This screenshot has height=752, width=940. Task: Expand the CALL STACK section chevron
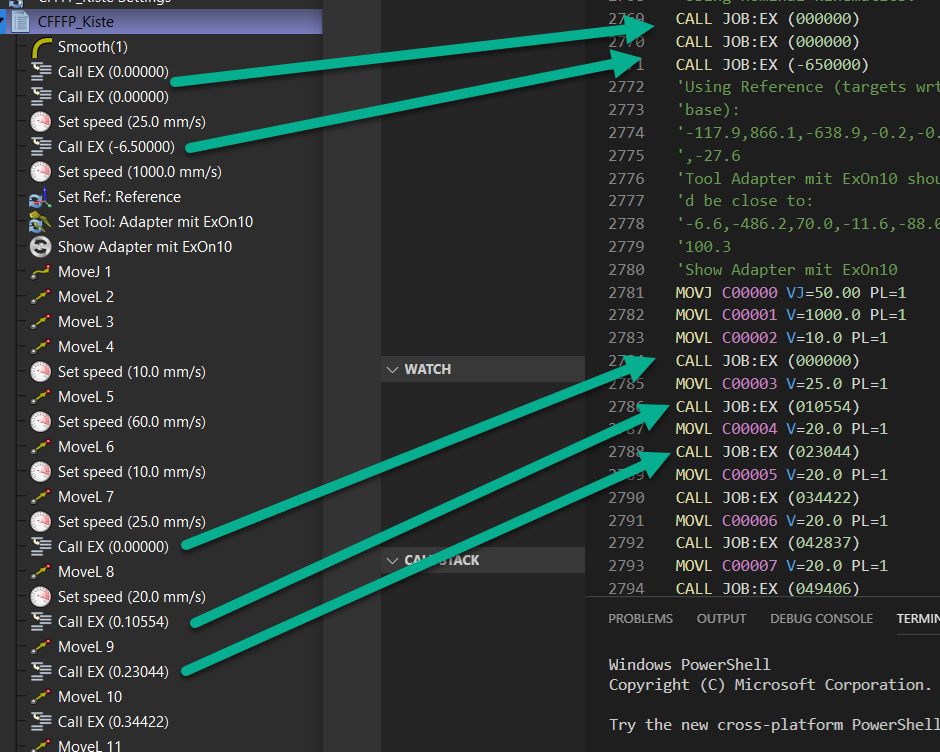click(x=391, y=561)
